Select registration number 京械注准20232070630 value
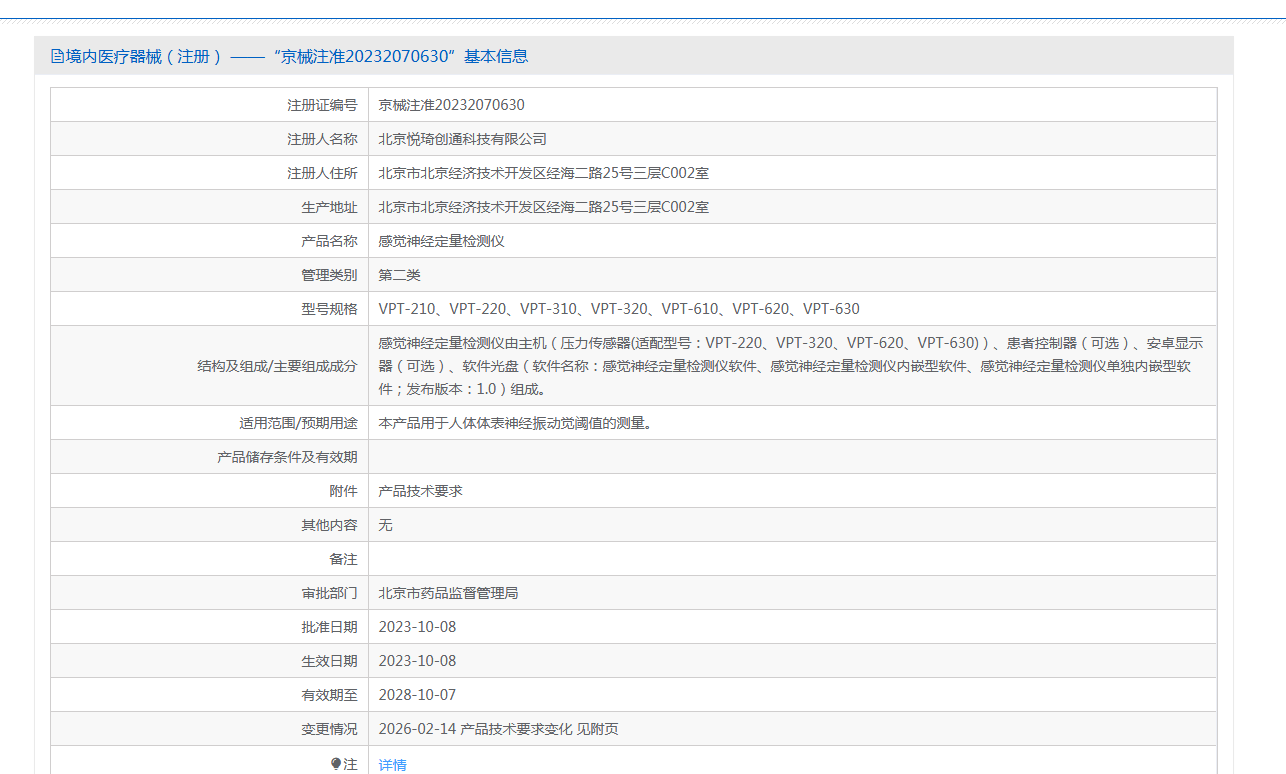 (x=451, y=105)
